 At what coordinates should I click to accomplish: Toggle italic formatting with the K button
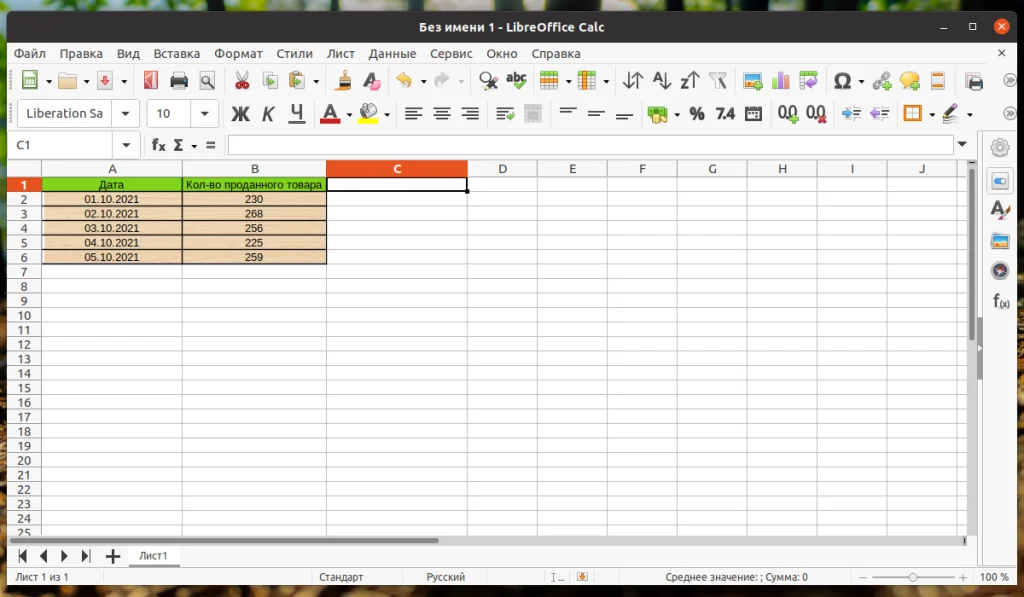267,114
